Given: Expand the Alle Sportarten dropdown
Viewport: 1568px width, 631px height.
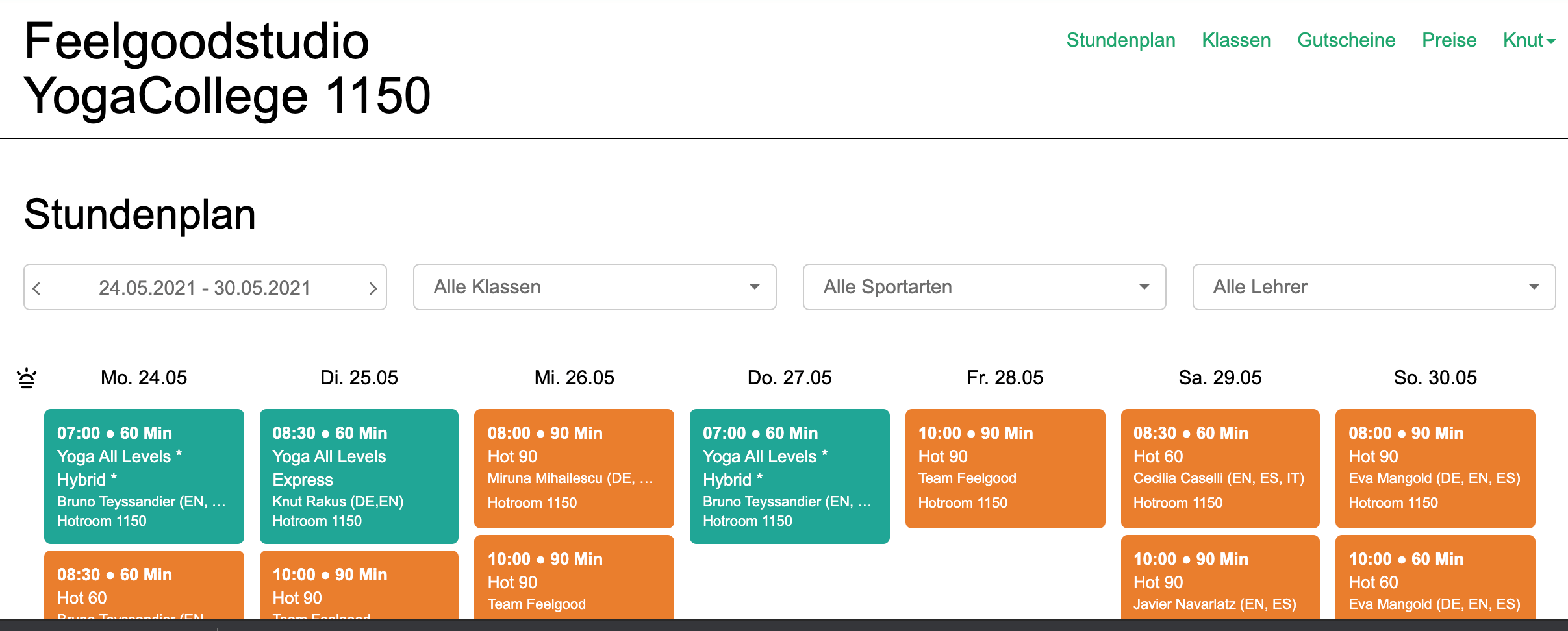Looking at the screenshot, I should [x=984, y=287].
